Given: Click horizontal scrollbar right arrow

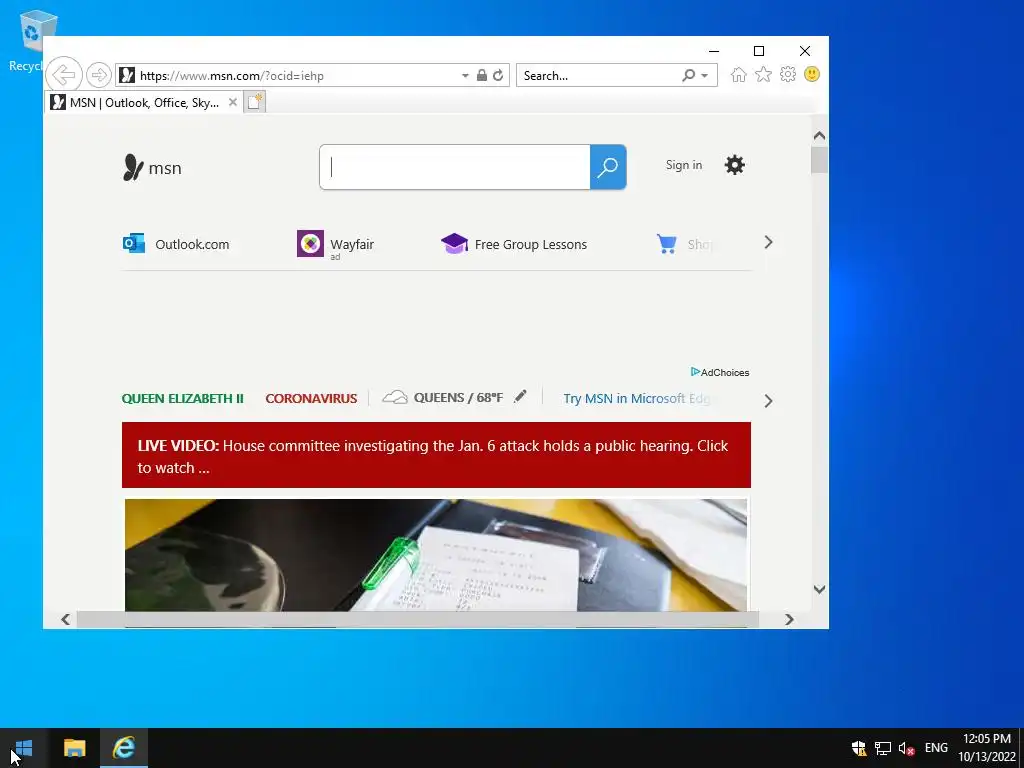Looking at the screenshot, I should (x=789, y=619).
